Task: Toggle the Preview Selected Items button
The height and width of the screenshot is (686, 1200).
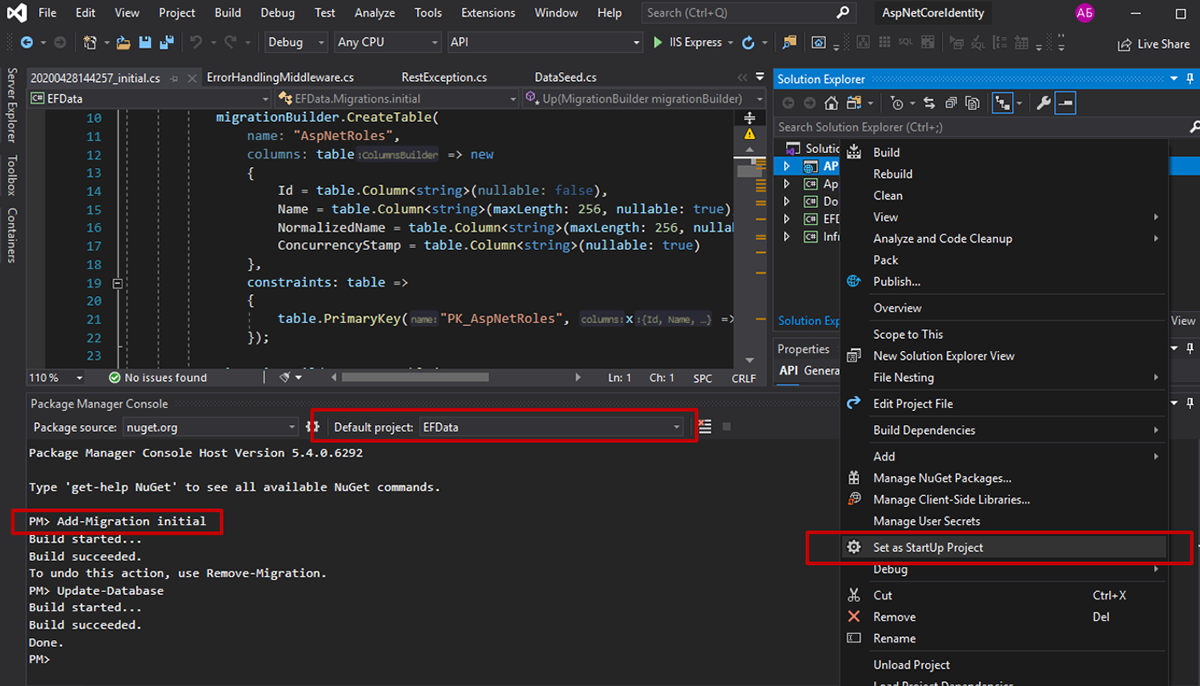Action: point(1065,103)
